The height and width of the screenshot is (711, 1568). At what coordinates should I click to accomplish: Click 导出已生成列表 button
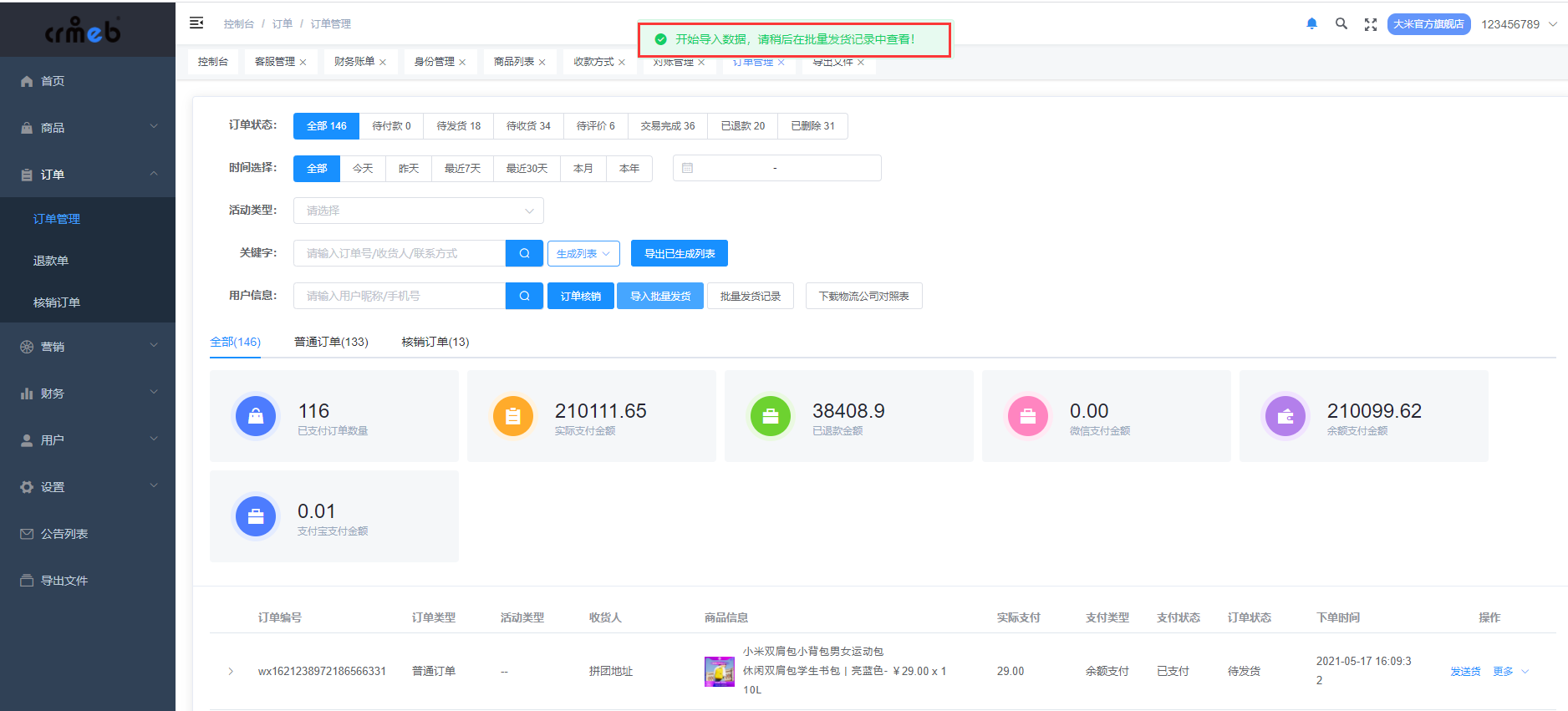(x=679, y=253)
